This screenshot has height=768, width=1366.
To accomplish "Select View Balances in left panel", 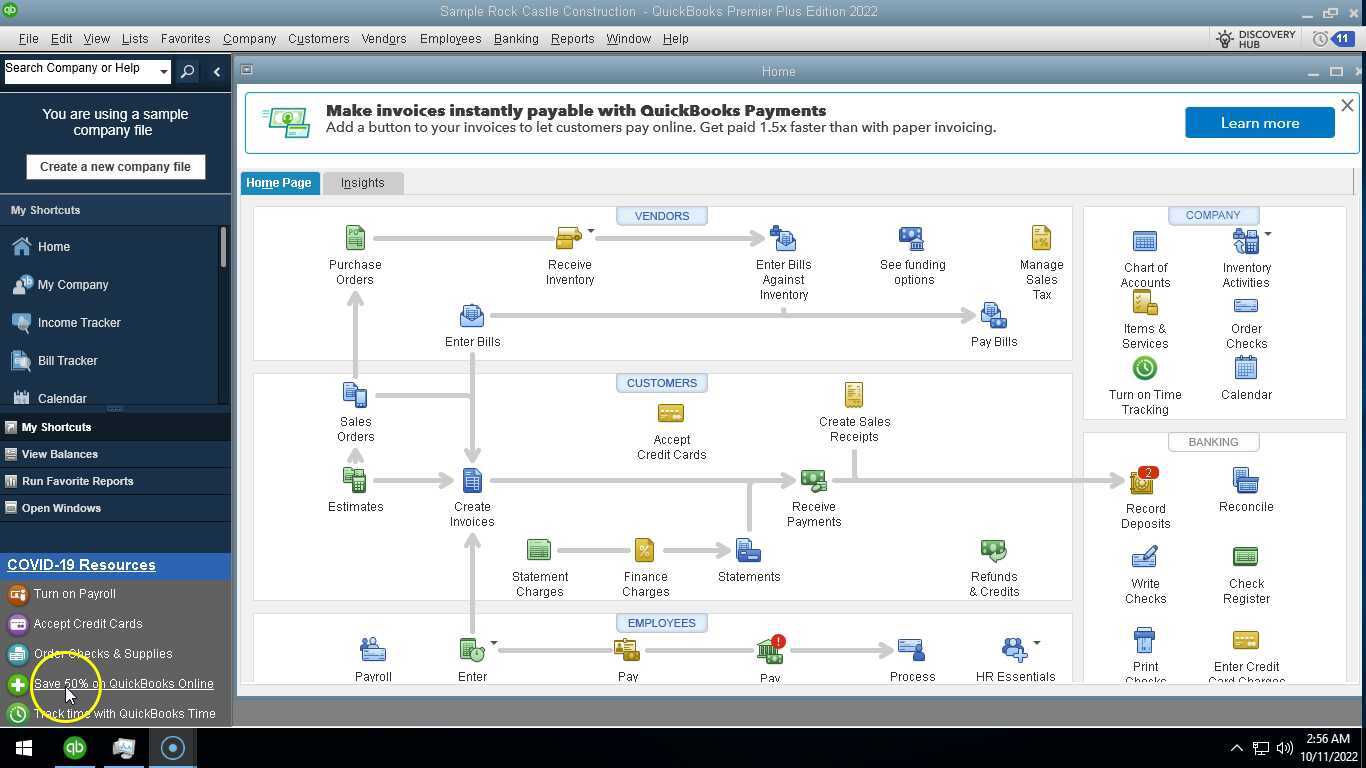I will [60, 454].
